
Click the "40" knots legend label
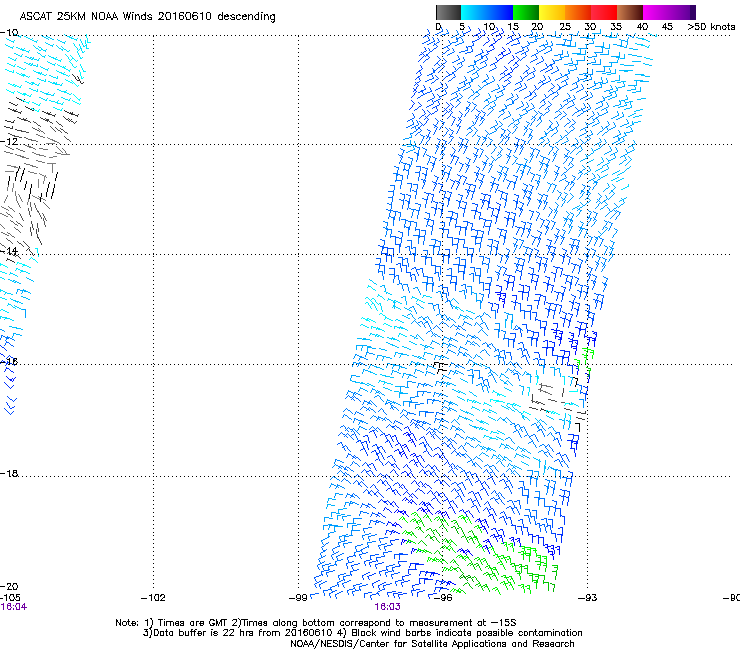pyautogui.click(x=642, y=26)
